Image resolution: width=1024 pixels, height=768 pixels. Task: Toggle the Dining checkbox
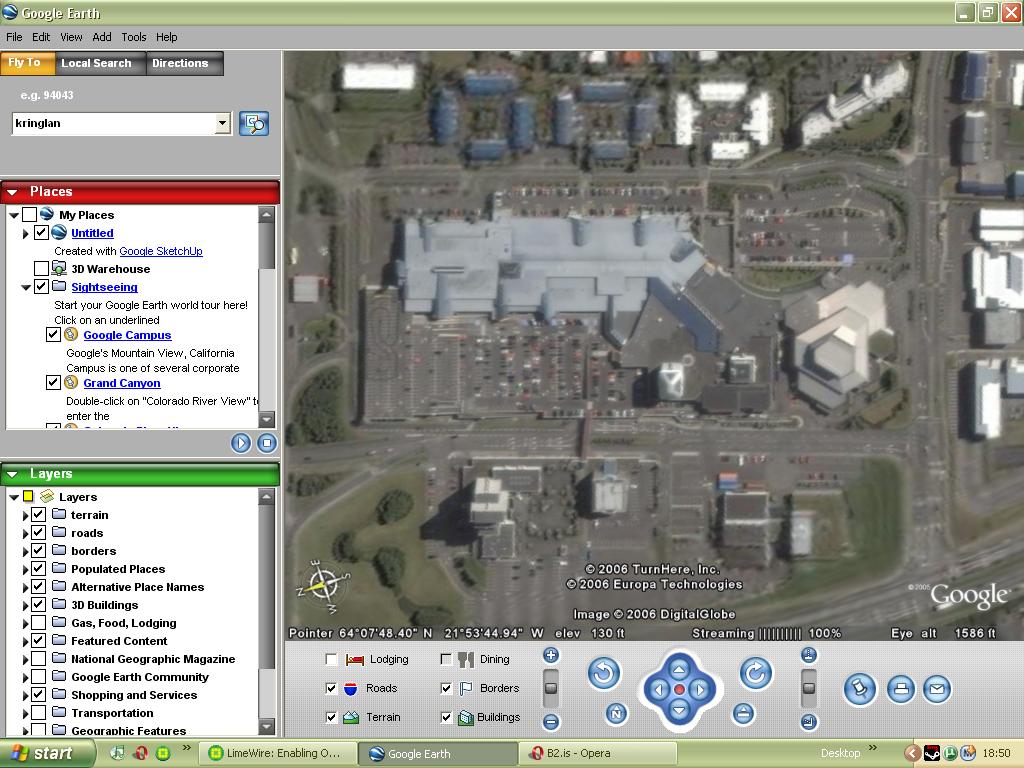(x=446, y=660)
